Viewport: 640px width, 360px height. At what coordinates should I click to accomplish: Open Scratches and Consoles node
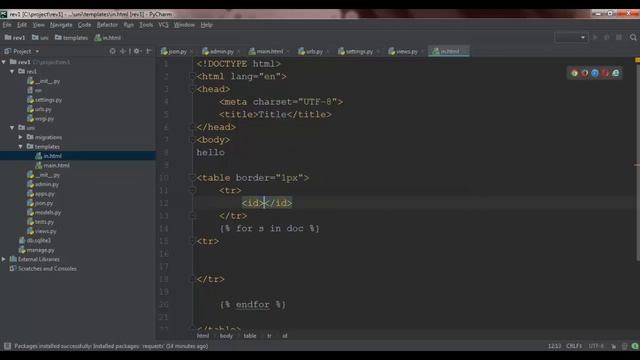pyautogui.click(x=43, y=269)
